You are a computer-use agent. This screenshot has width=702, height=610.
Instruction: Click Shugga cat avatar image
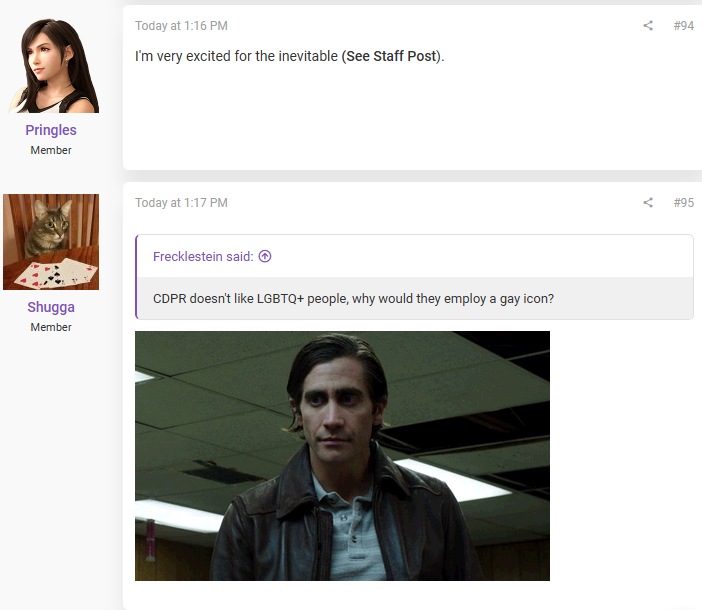click(51, 242)
